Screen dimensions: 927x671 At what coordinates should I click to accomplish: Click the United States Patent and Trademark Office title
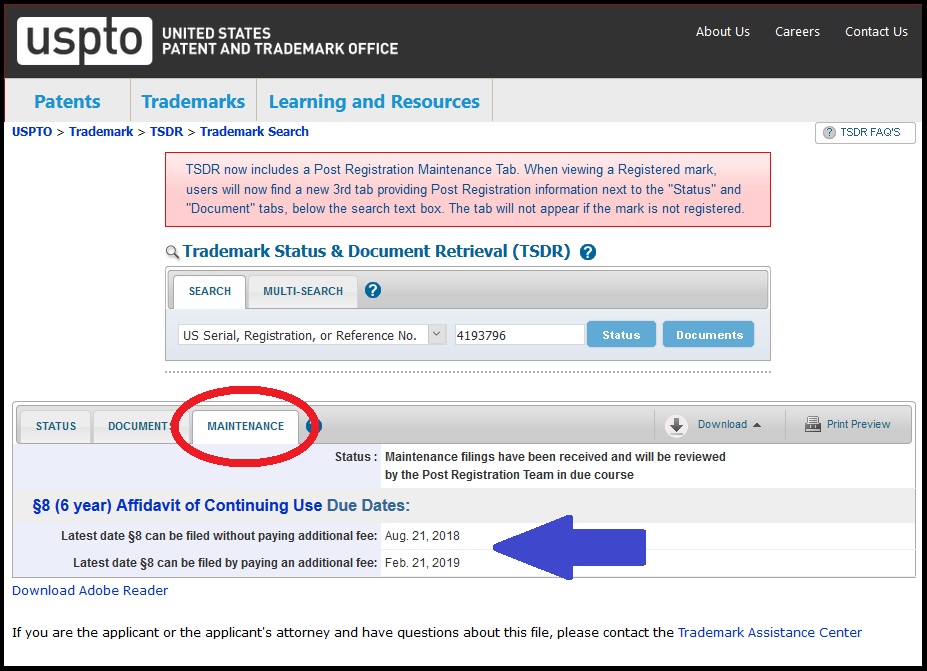280,41
